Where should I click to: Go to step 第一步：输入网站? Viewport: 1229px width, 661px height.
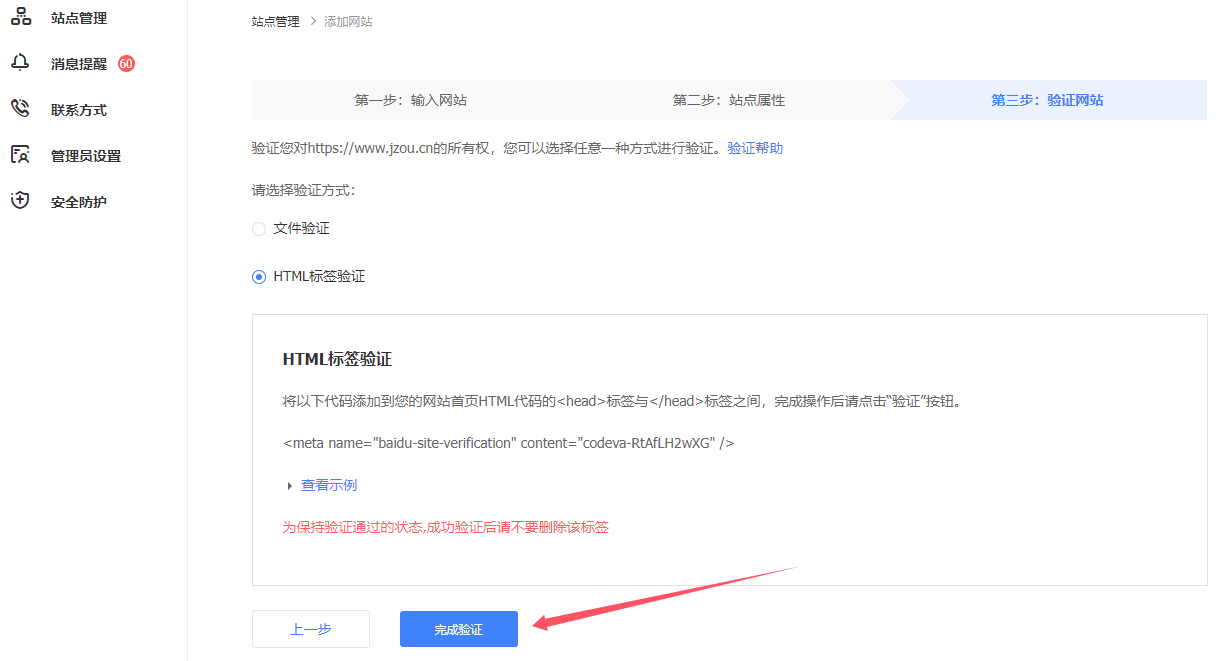411,100
